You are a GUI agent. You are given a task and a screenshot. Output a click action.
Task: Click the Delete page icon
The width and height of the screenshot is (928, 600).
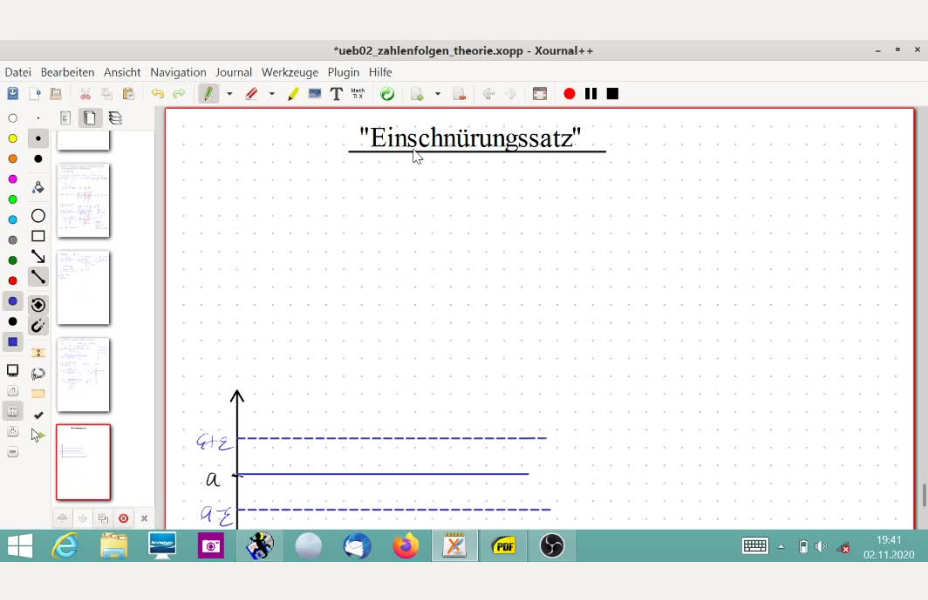[459, 93]
